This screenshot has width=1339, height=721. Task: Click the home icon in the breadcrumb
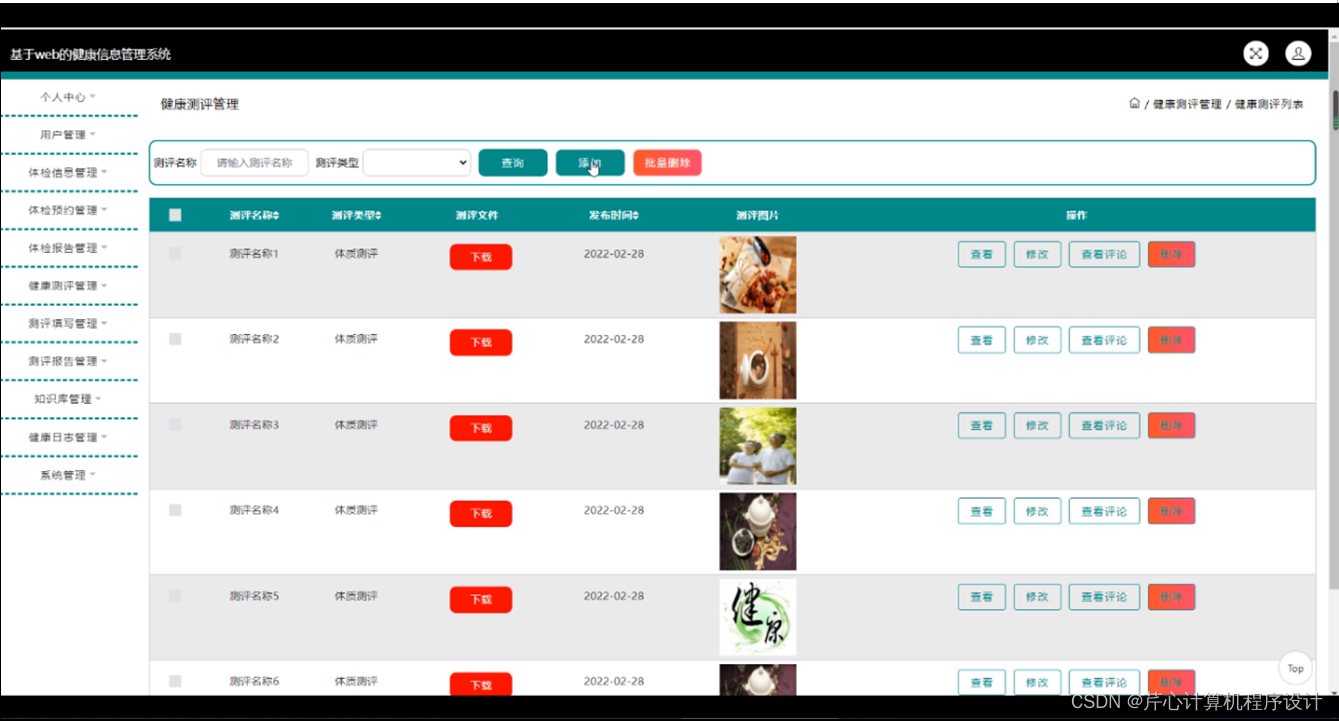1134,103
